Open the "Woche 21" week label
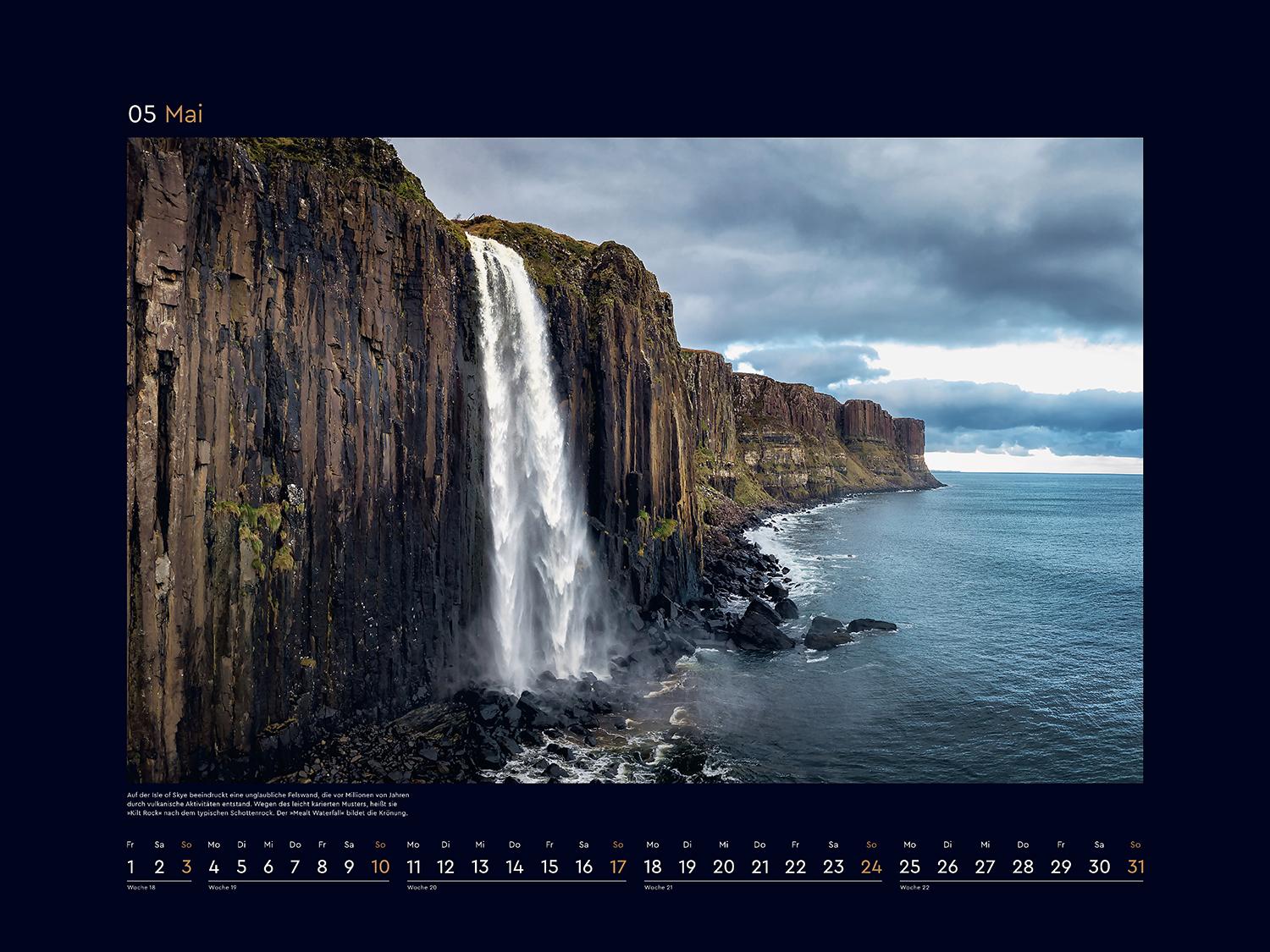Screen dimensions: 1270x952 [x=658, y=888]
